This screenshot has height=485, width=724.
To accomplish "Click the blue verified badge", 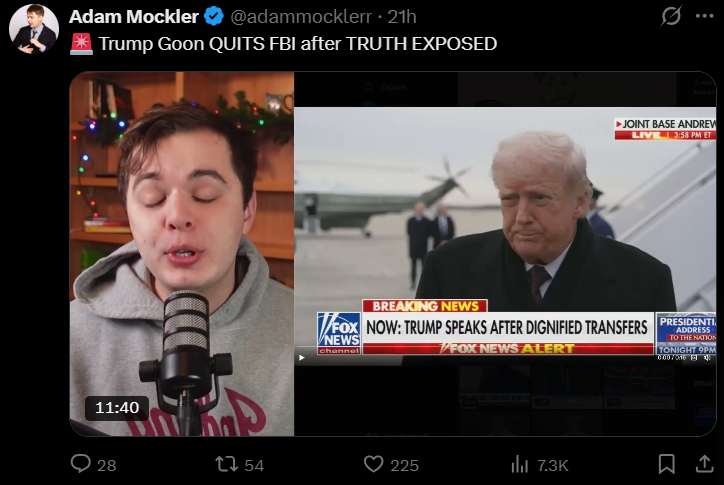I will [x=214, y=17].
